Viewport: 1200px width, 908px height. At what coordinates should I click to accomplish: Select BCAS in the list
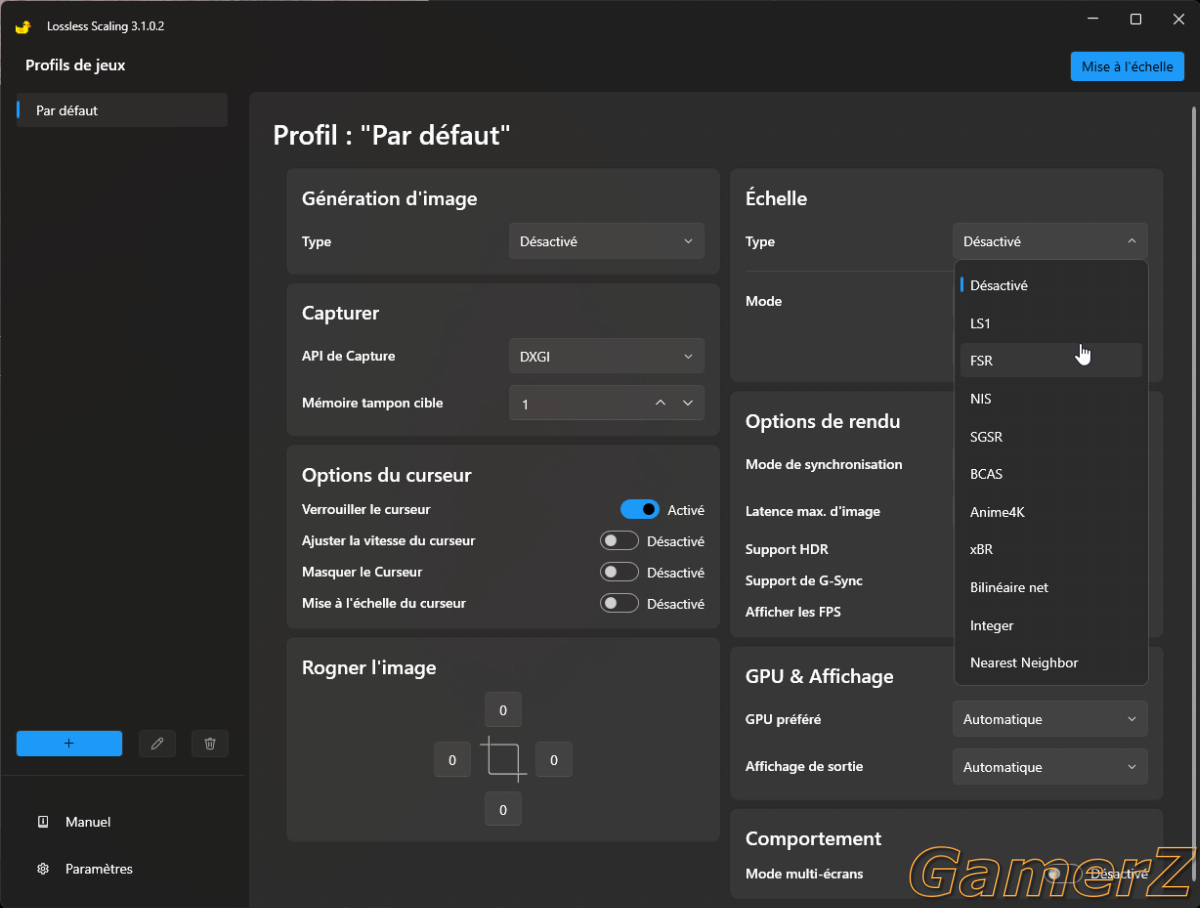1051,474
